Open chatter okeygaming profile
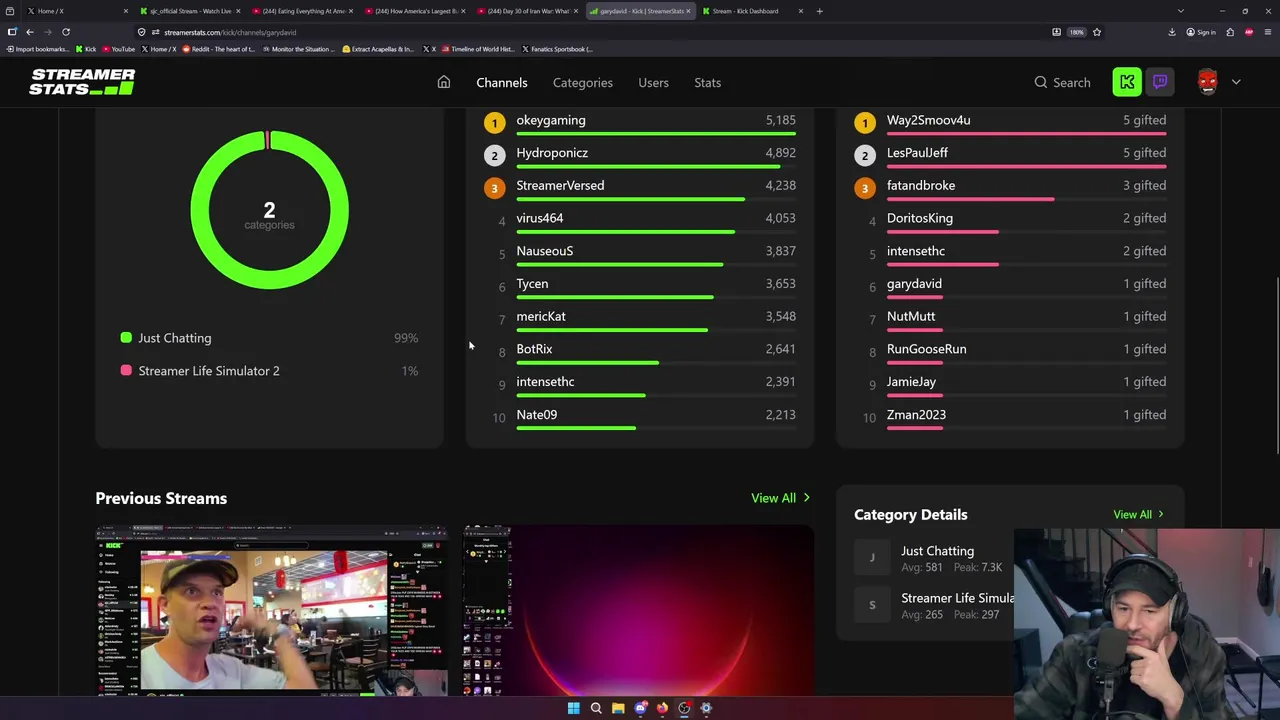 pyautogui.click(x=551, y=120)
